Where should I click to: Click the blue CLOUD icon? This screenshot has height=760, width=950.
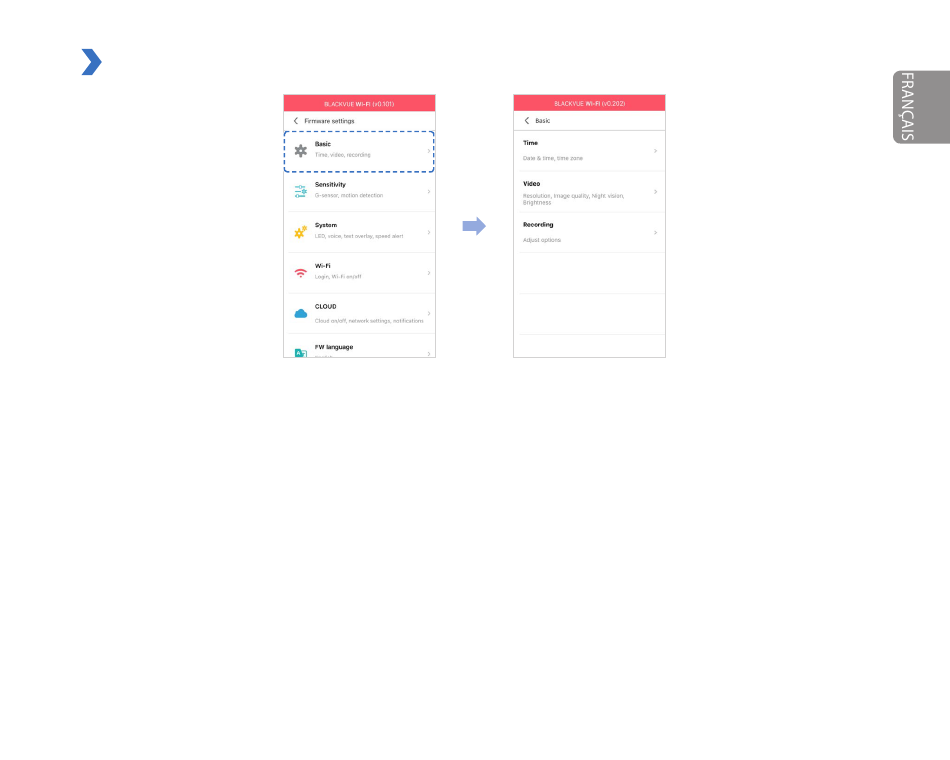tap(300, 313)
